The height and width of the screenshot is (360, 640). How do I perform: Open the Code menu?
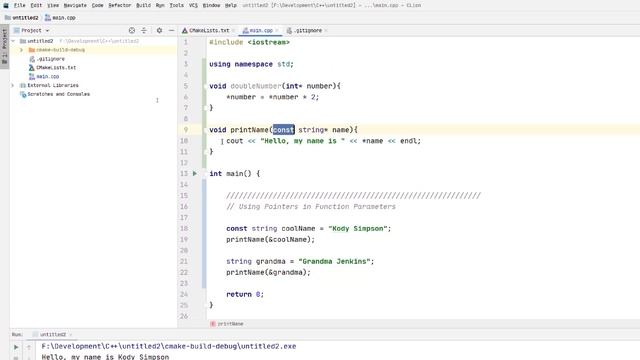(97, 5)
